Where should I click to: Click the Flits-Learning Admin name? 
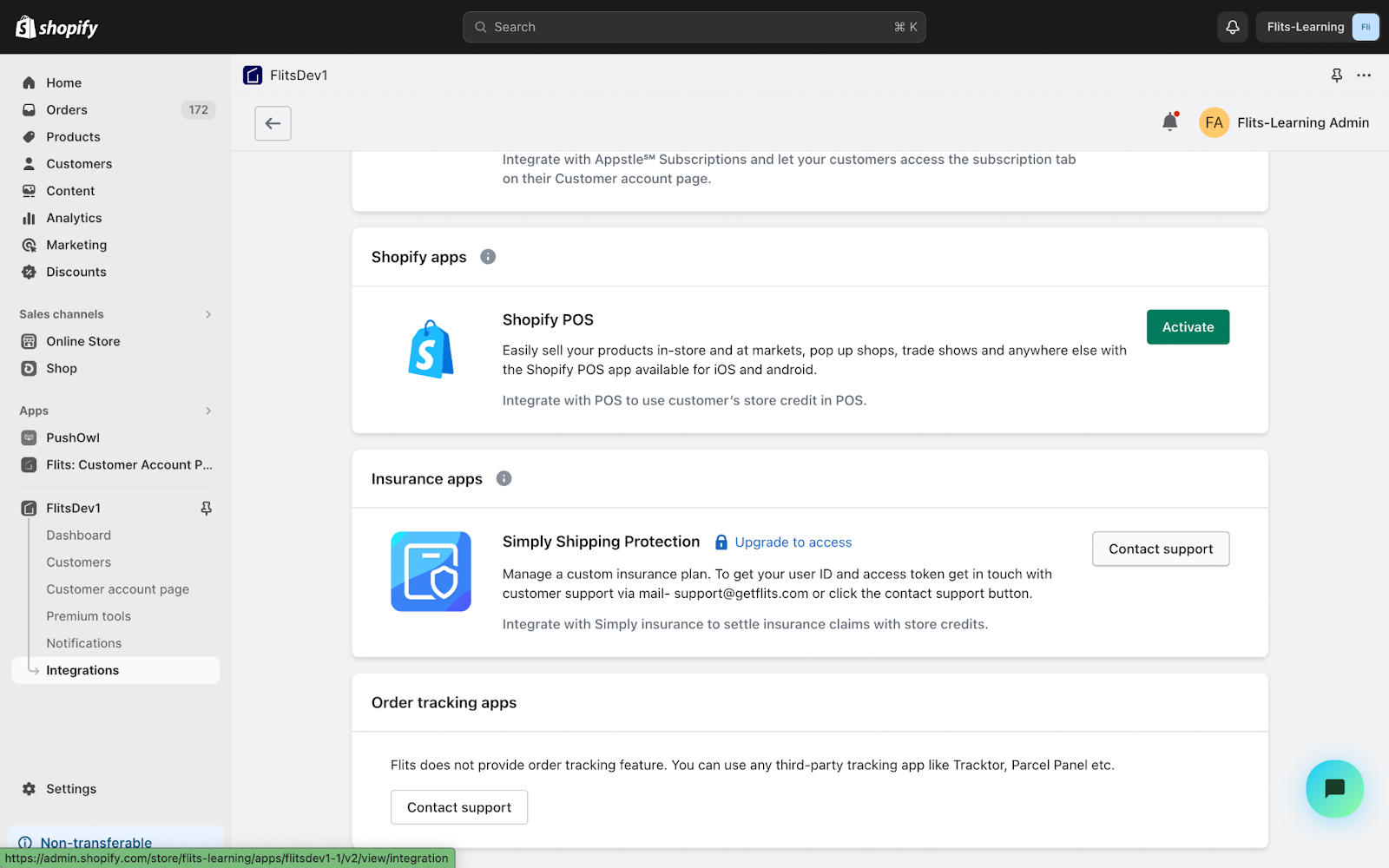click(x=1303, y=122)
